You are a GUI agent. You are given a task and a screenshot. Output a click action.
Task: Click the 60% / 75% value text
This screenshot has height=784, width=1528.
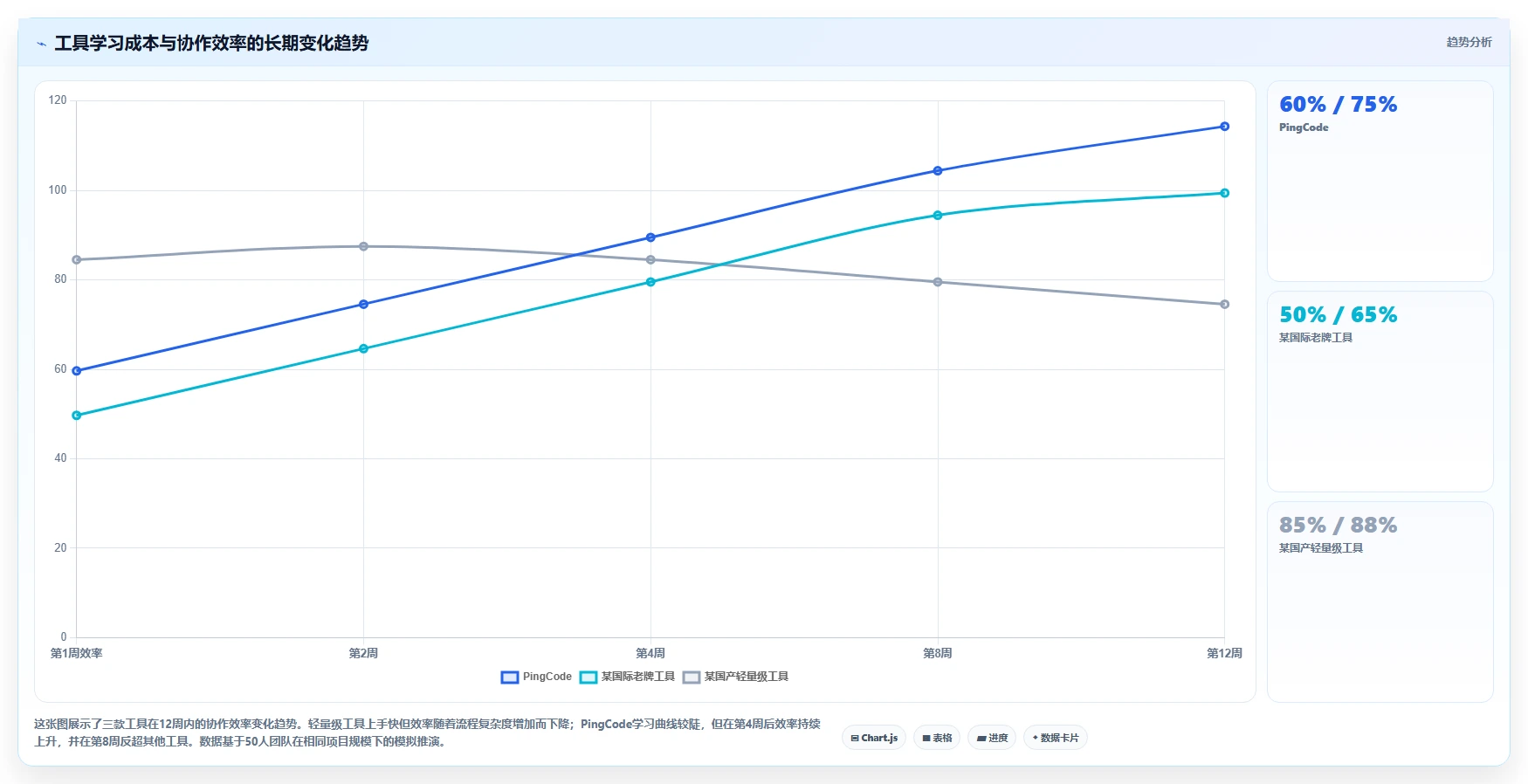1338,105
